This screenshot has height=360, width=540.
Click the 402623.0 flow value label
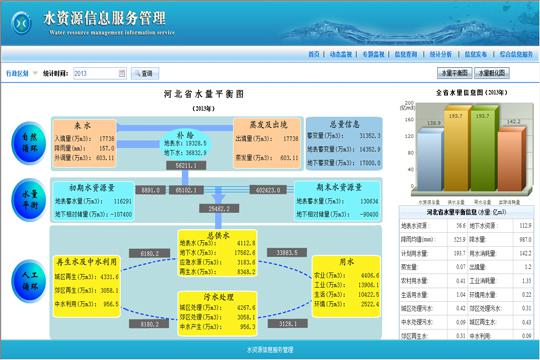268,190
